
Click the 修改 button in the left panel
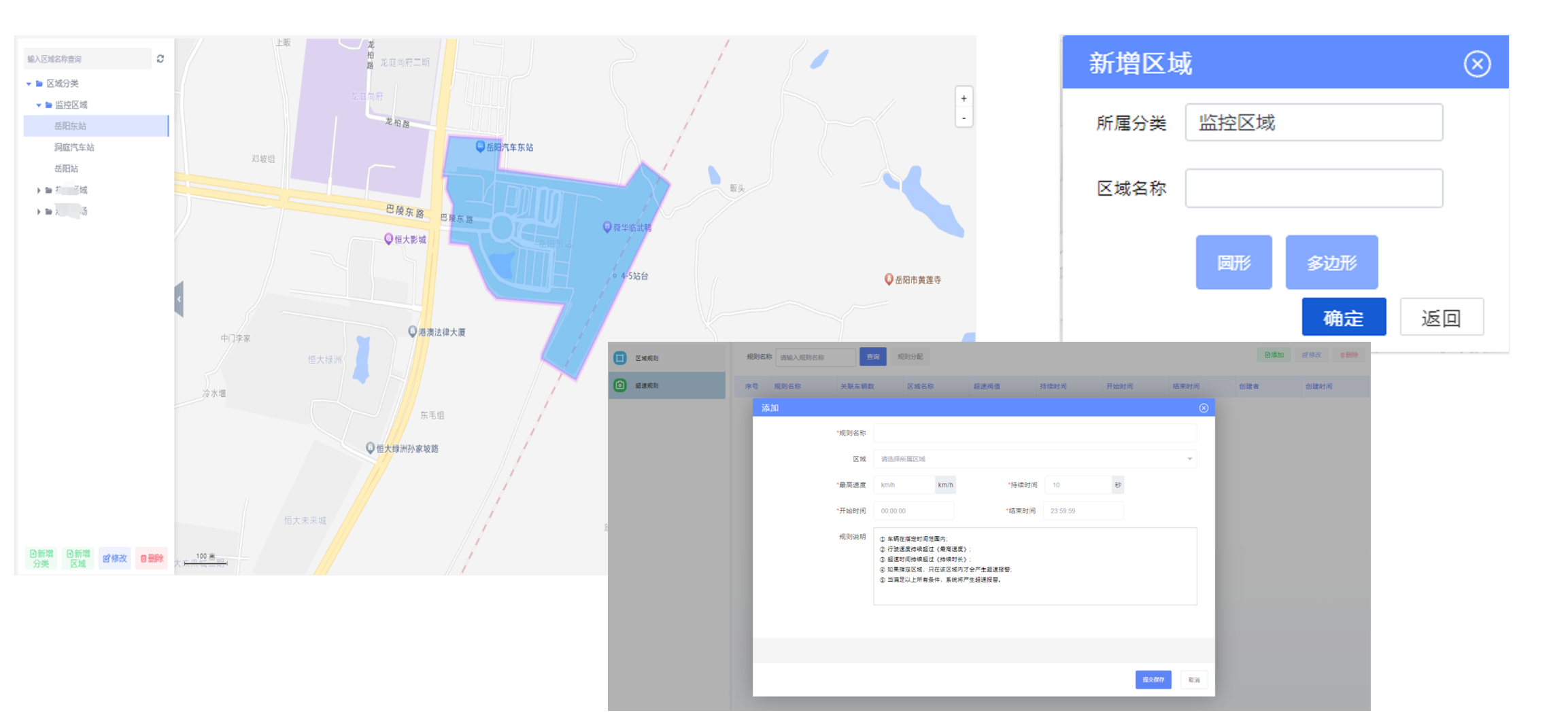pyautogui.click(x=114, y=559)
